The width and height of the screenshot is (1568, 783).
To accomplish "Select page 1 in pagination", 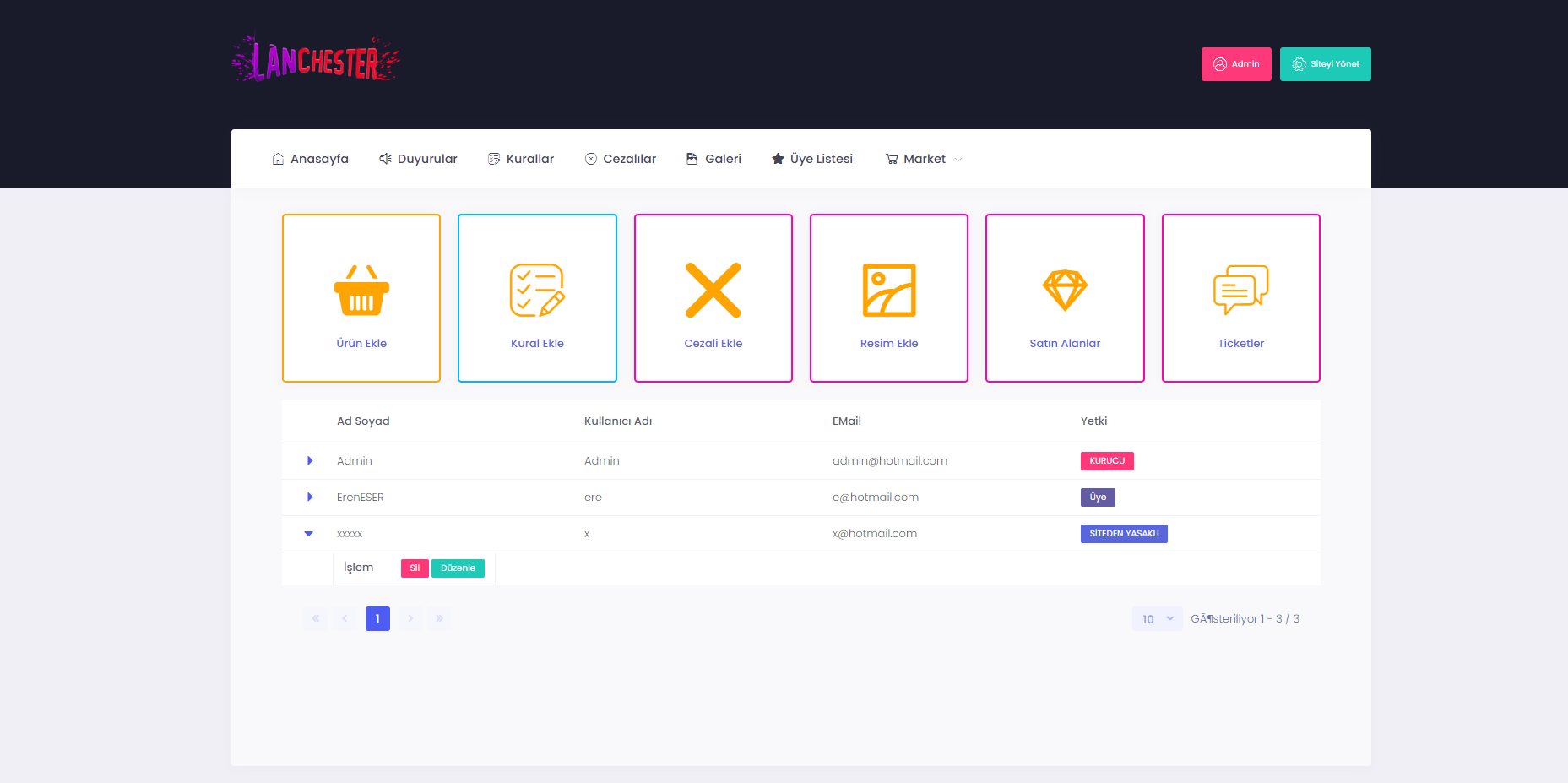I will (x=377, y=619).
